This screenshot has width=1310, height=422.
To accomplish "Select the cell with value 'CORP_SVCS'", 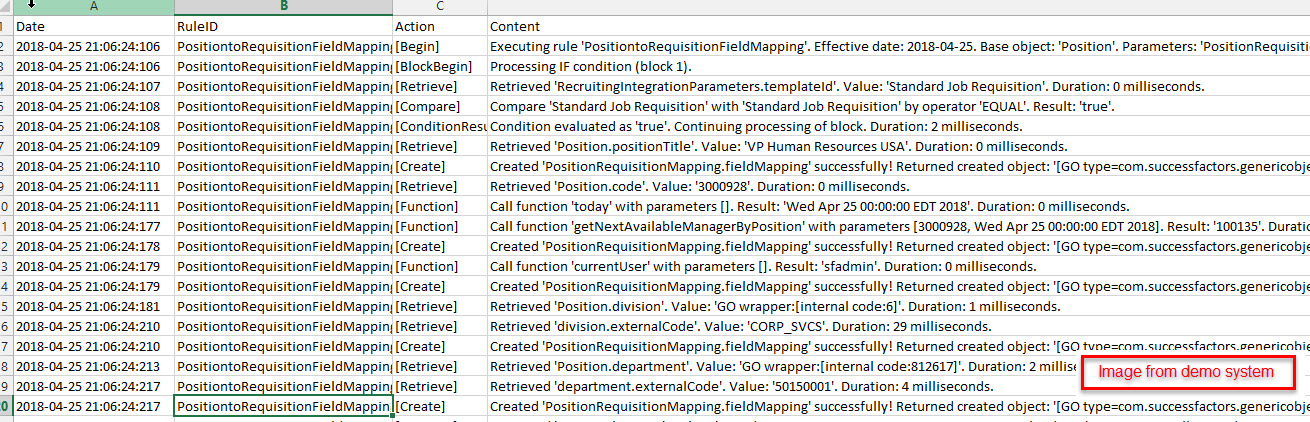I will click(x=898, y=327).
